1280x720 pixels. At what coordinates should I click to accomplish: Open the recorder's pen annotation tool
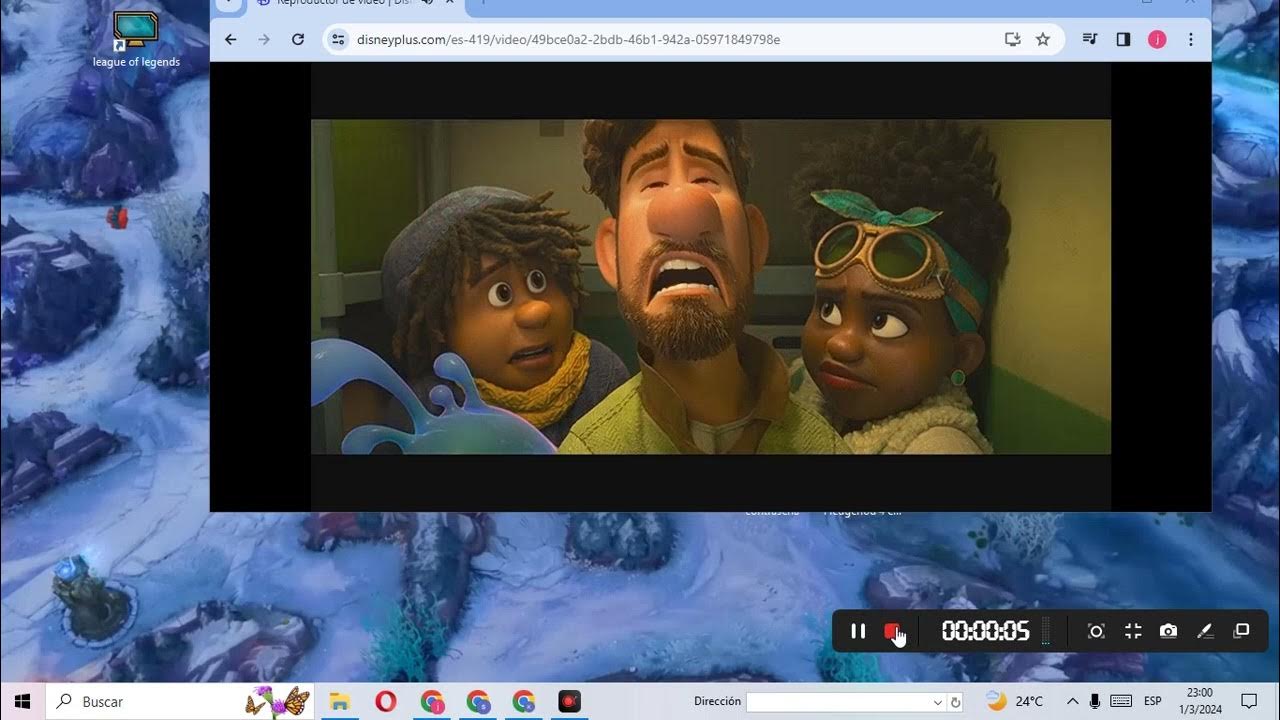pos(1205,631)
